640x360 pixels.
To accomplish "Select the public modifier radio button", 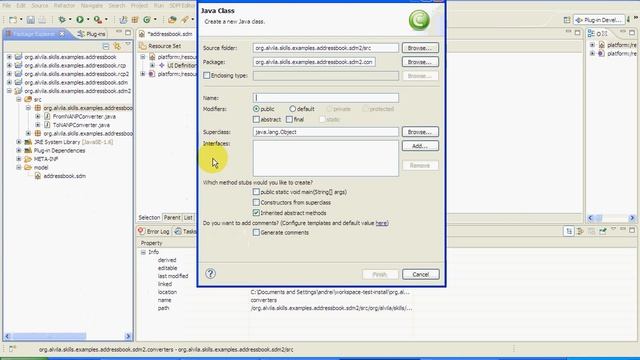I will coord(256,109).
